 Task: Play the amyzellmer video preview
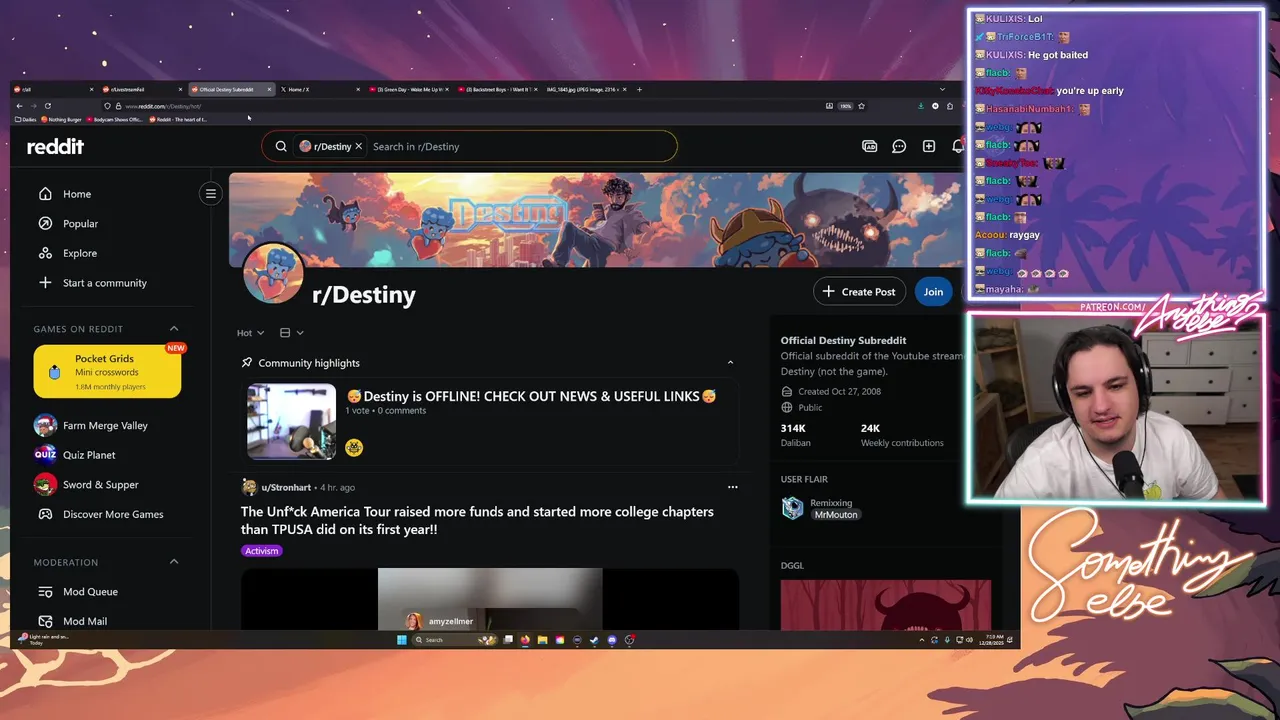coord(490,599)
